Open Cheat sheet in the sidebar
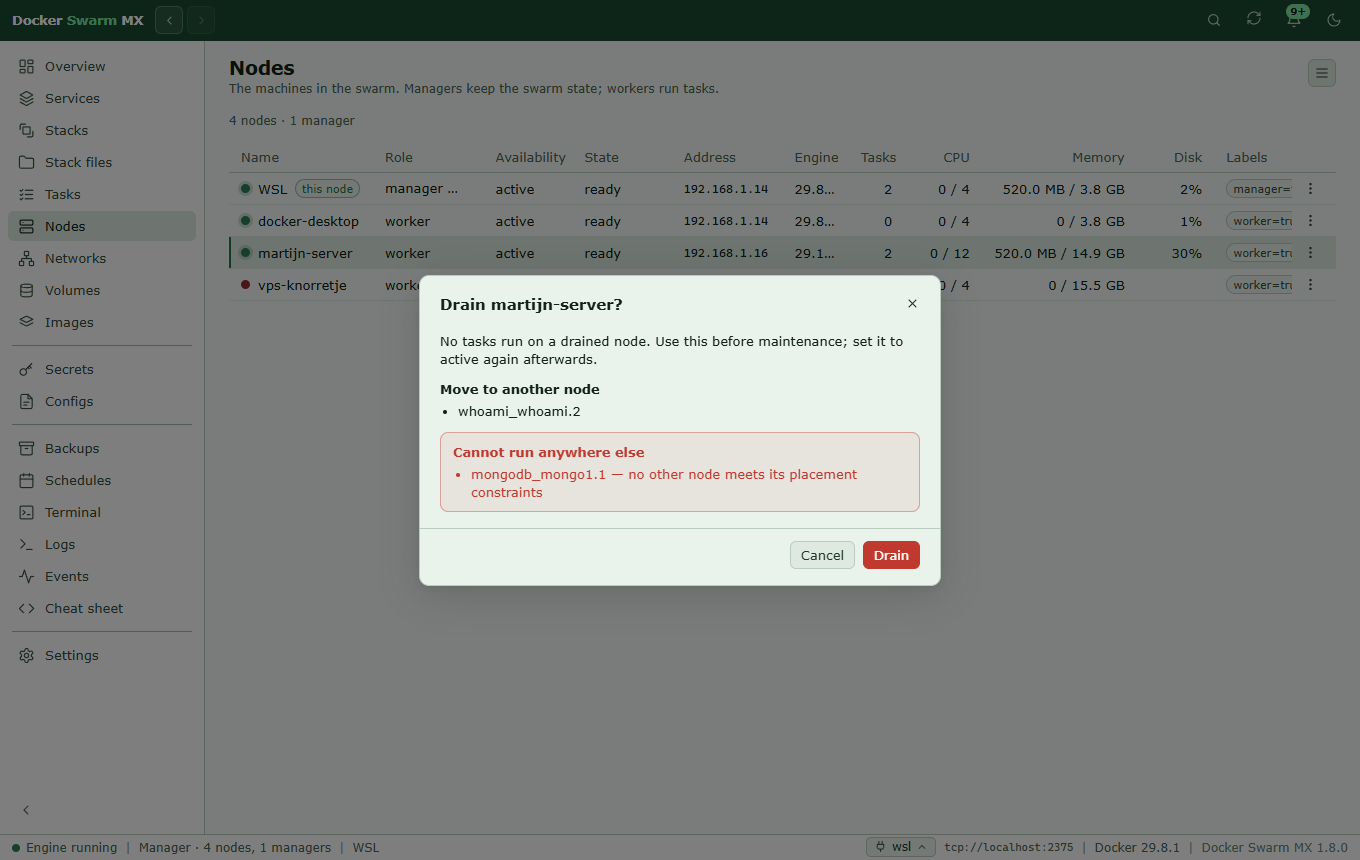This screenshot has height=860, width=1360. tap(102, 608)
